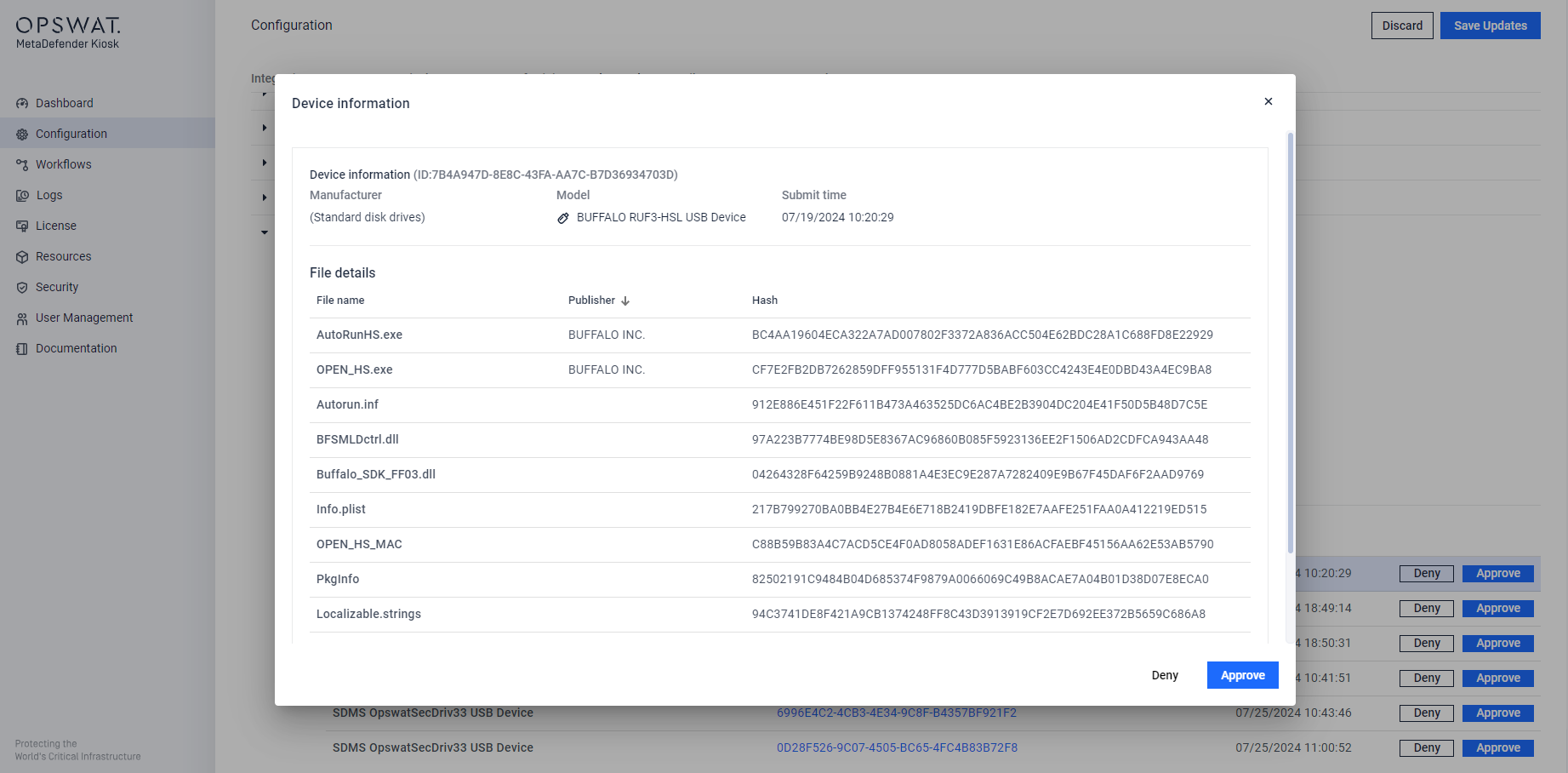Select the Localizable.strings file name

click(368, 614)
